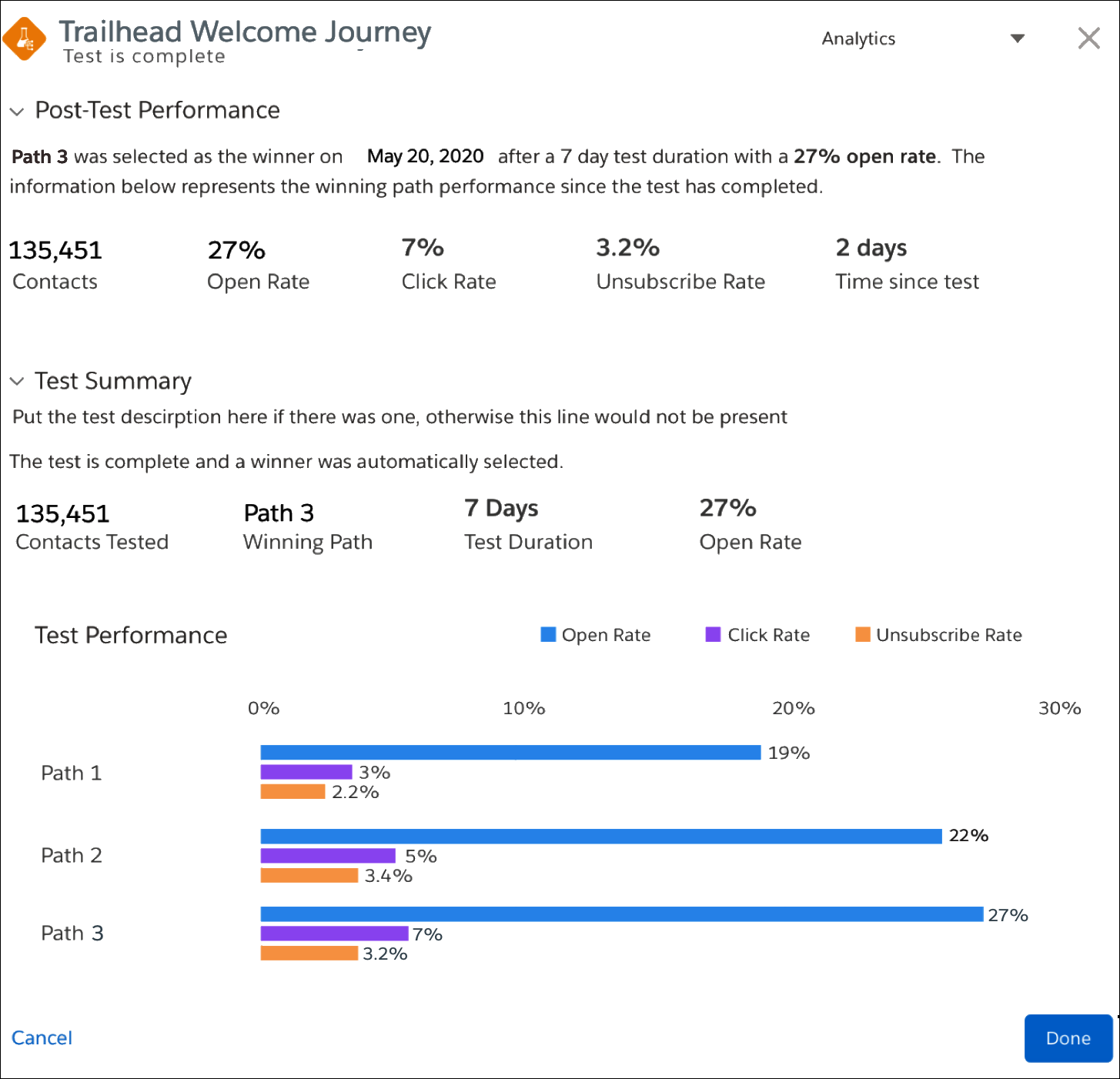Click the '3%' bar value label

375,772
